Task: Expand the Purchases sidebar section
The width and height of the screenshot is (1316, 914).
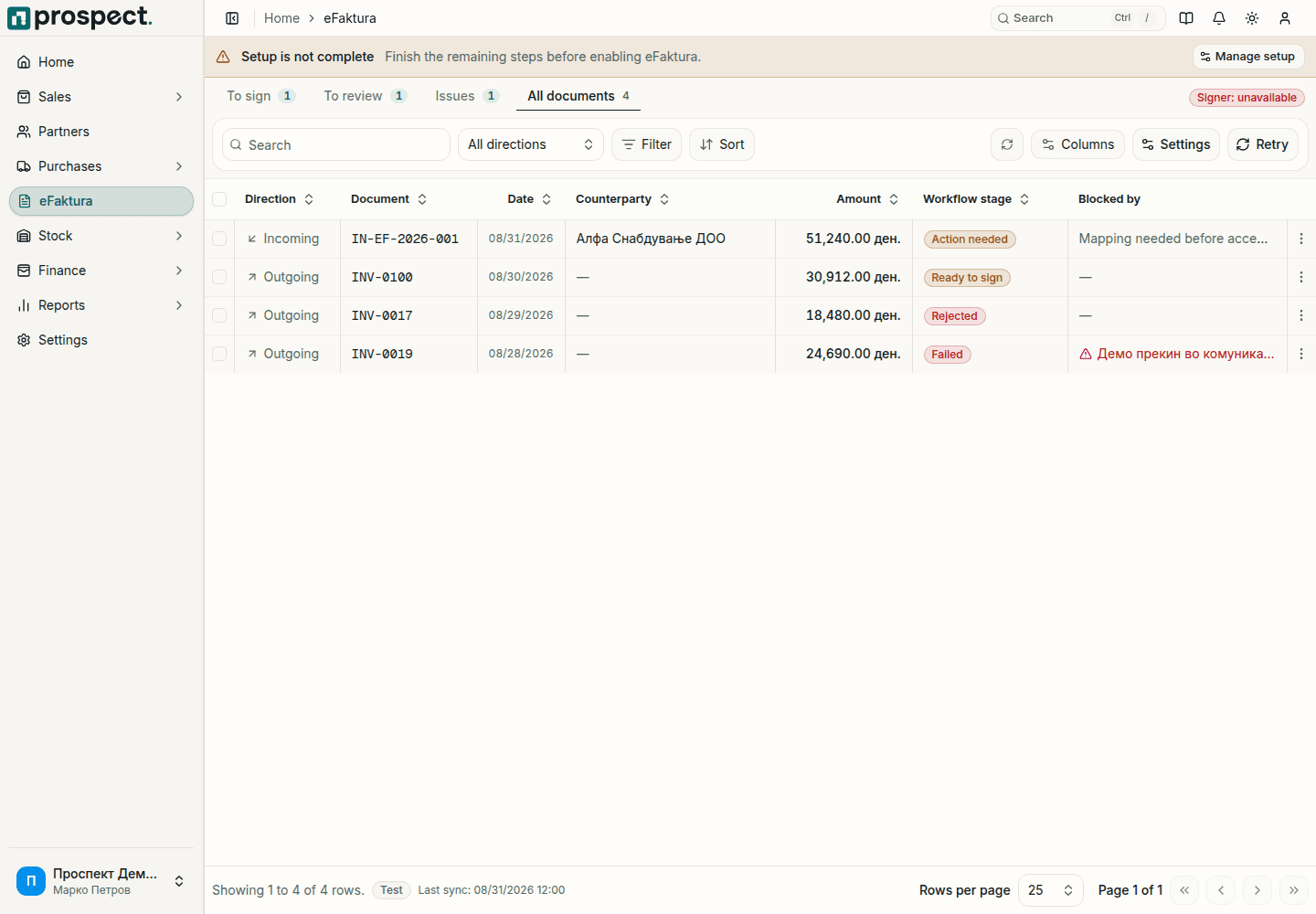Action: pyautogui.click(x=101, y=166)
